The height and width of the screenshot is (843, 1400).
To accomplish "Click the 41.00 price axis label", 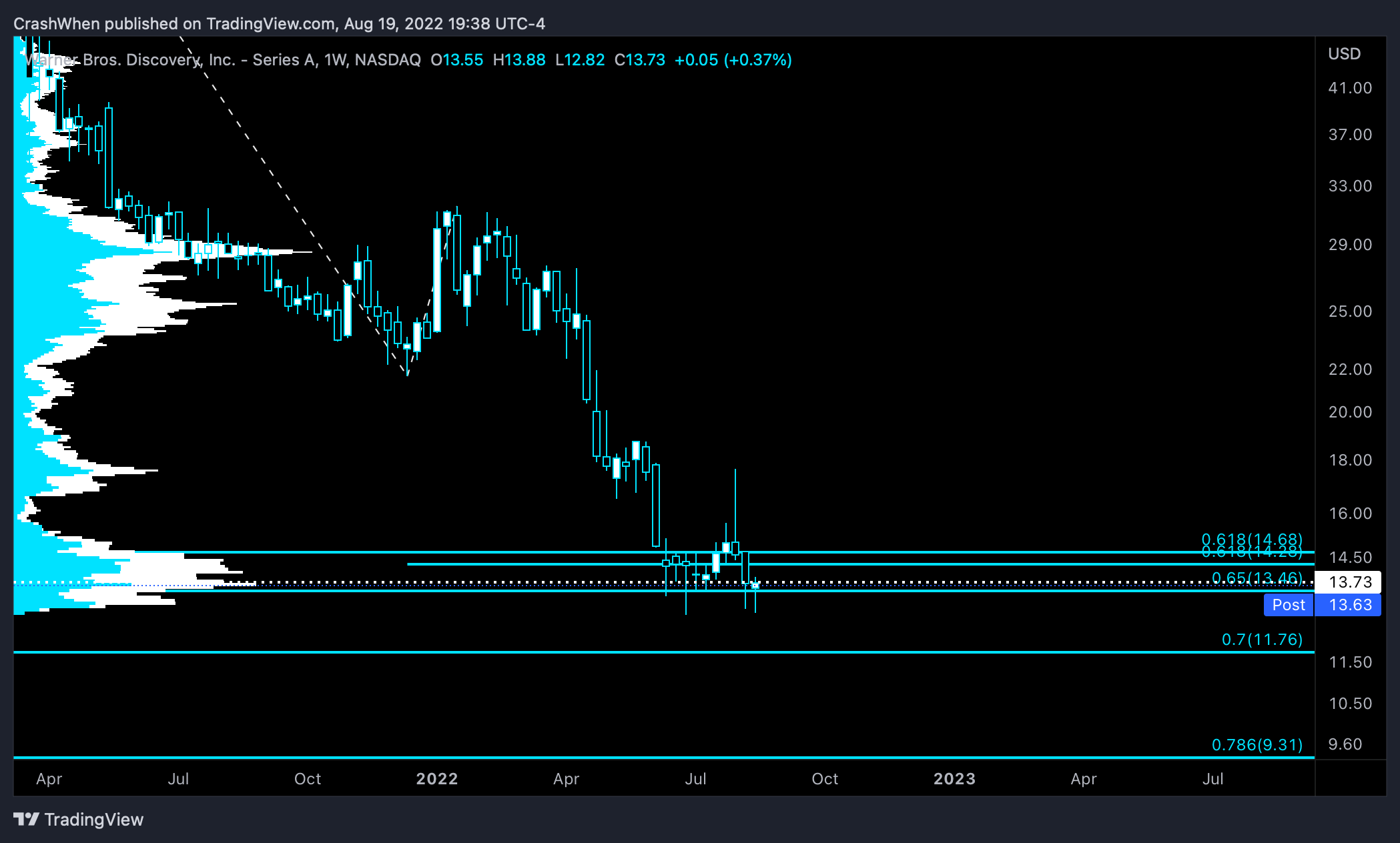I will tap(1350, 88).
